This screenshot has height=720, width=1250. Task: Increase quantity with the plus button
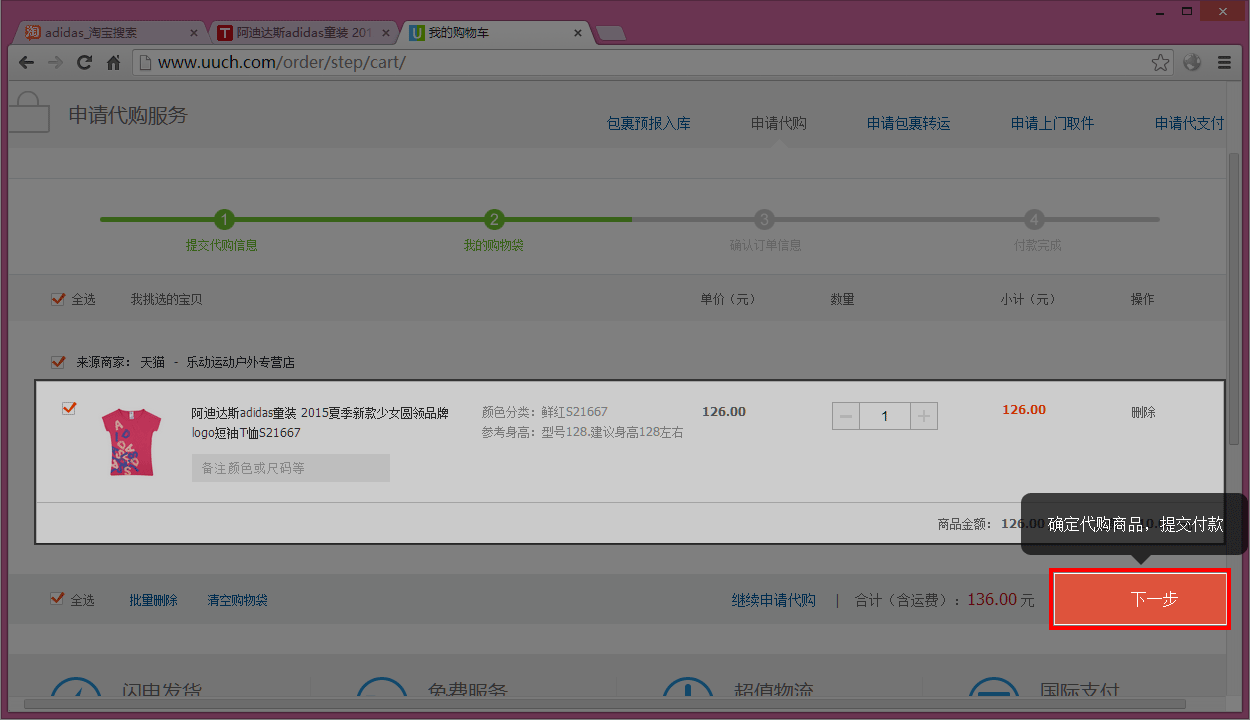(924, 416)
